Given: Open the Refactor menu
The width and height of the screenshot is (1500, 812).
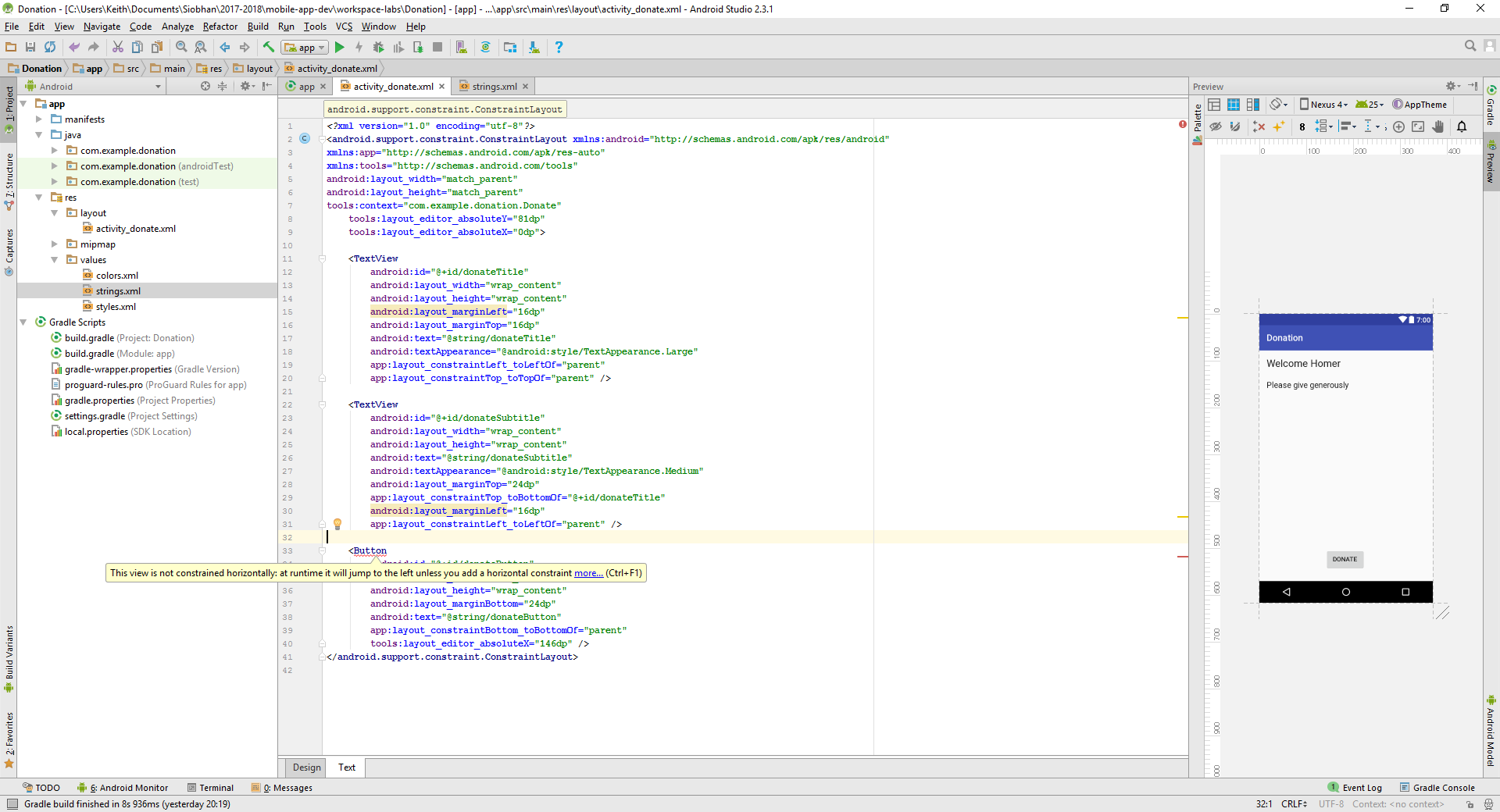Looking at the screenshot, I should tap(220, 27).
